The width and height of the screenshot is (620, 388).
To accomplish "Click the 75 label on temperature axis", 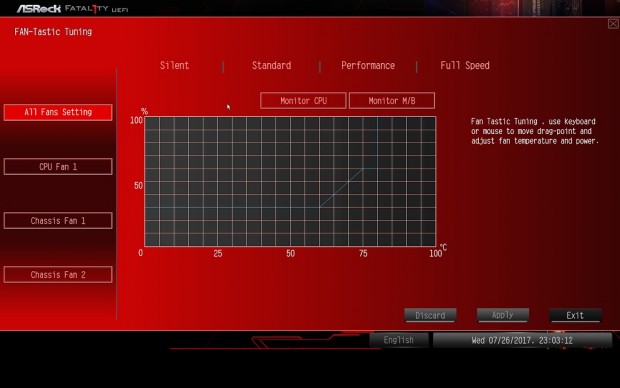I will pos(363,254).
